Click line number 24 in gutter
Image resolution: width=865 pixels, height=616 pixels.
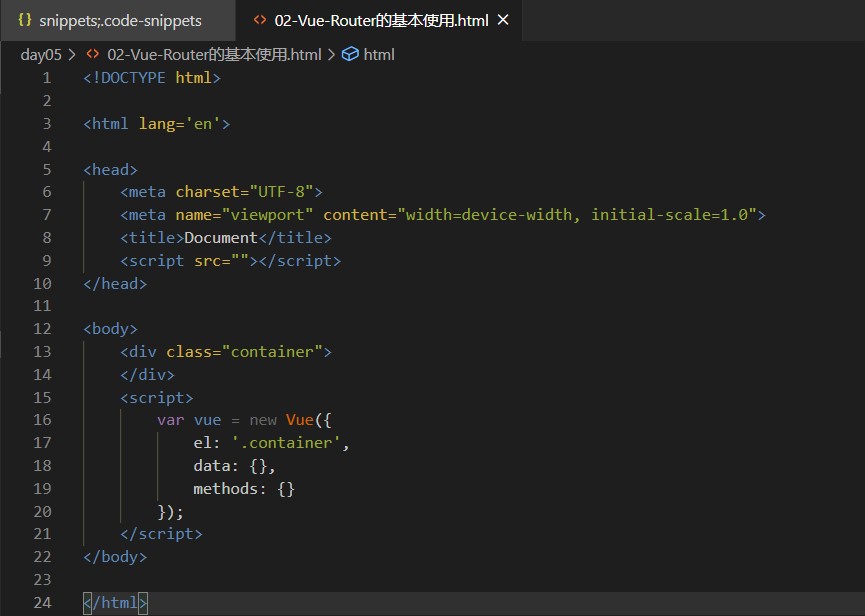[x=42, y=603]
